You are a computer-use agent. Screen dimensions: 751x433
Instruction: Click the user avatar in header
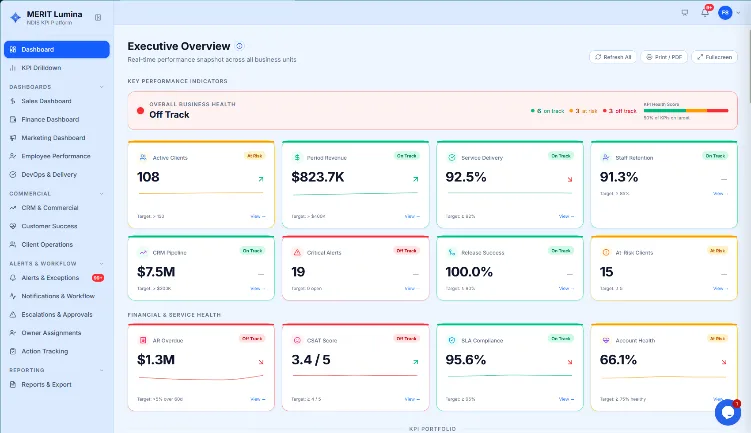click(725, 13)
